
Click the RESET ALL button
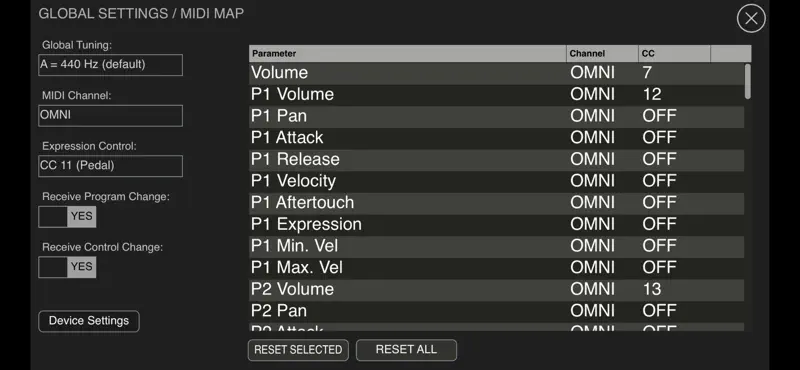coord(406,350)
